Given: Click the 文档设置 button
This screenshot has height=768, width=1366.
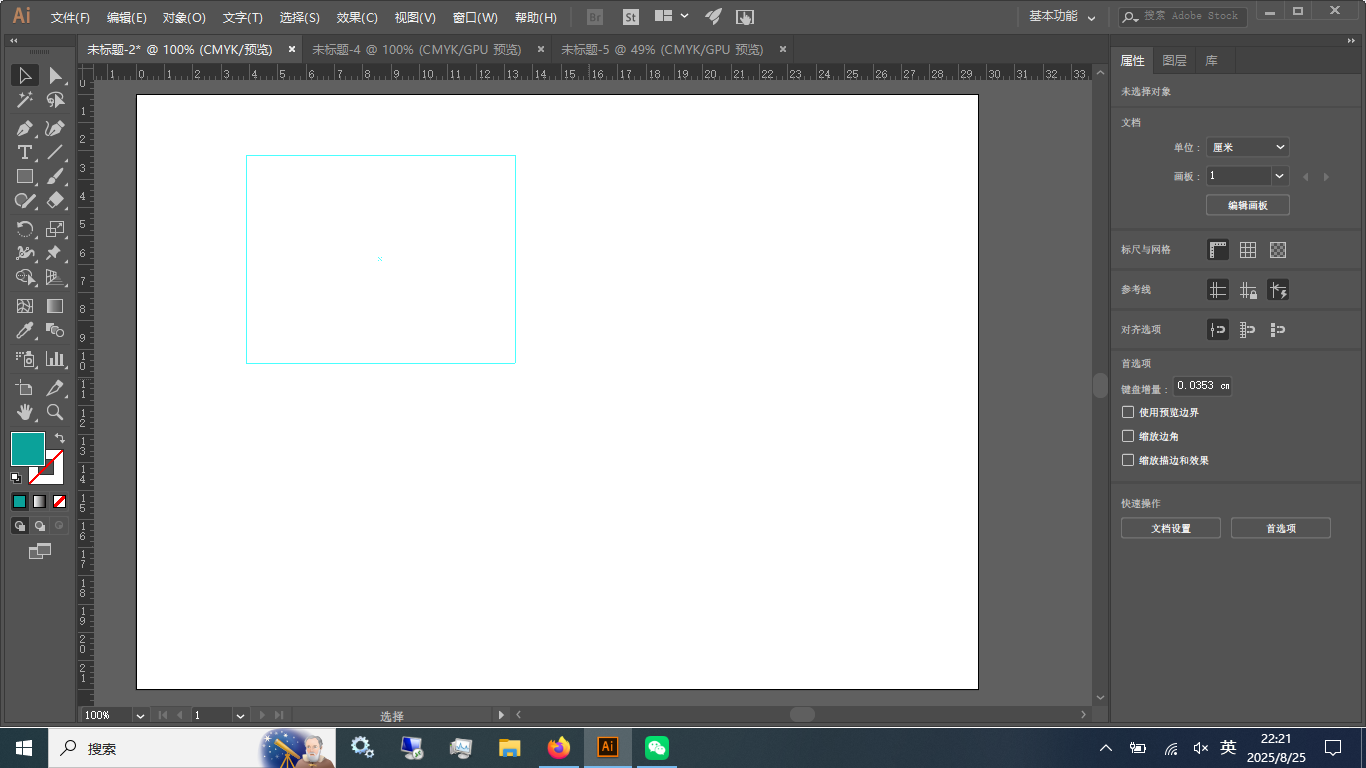Looking at the screenshot, I should (1171, 528).
